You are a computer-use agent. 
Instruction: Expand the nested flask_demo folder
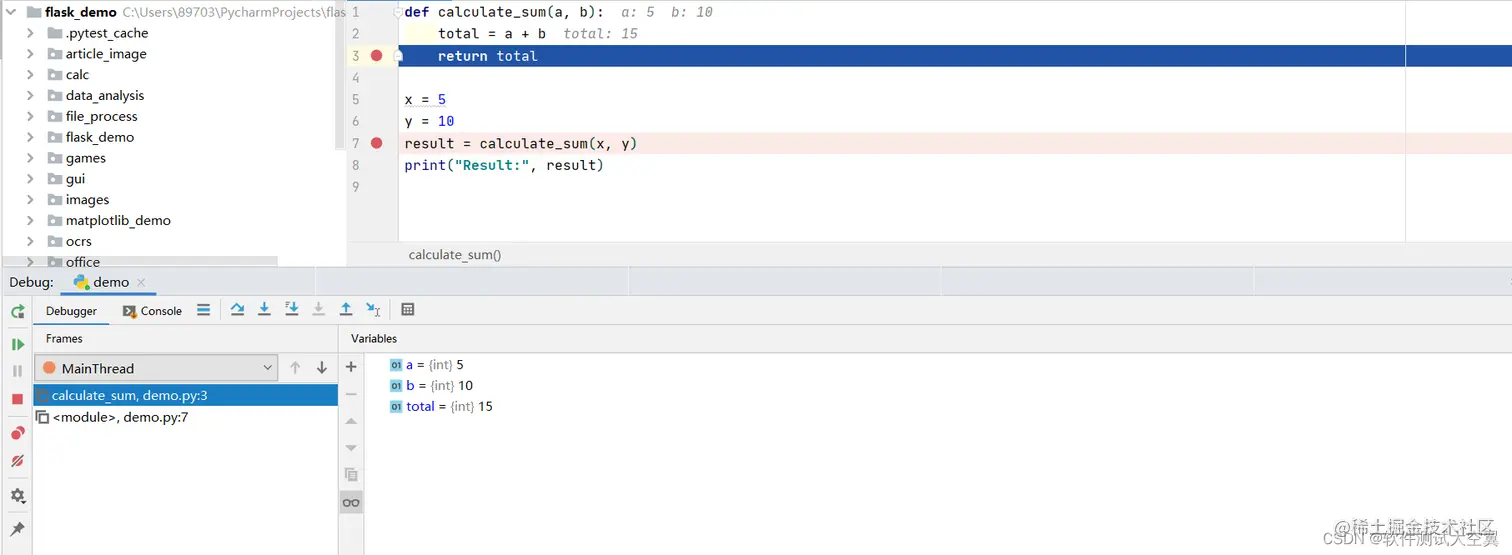click(30, 137)
